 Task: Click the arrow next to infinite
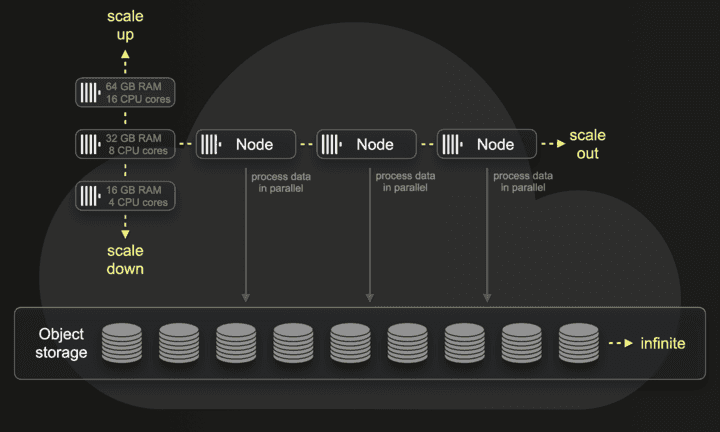coord(621,343)
